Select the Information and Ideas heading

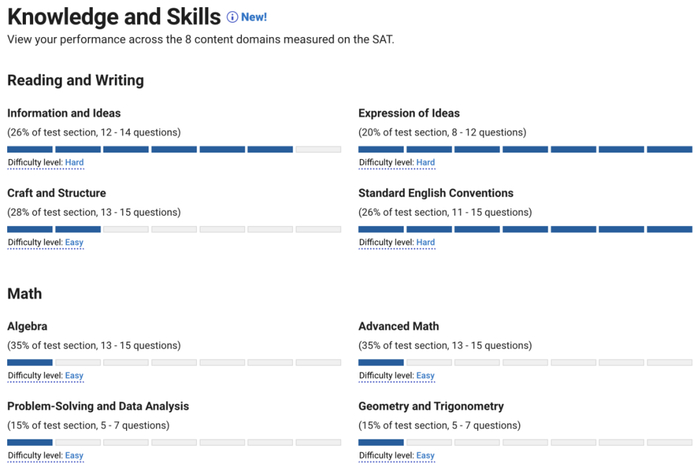pyautogui.click(x=64, y=113)
